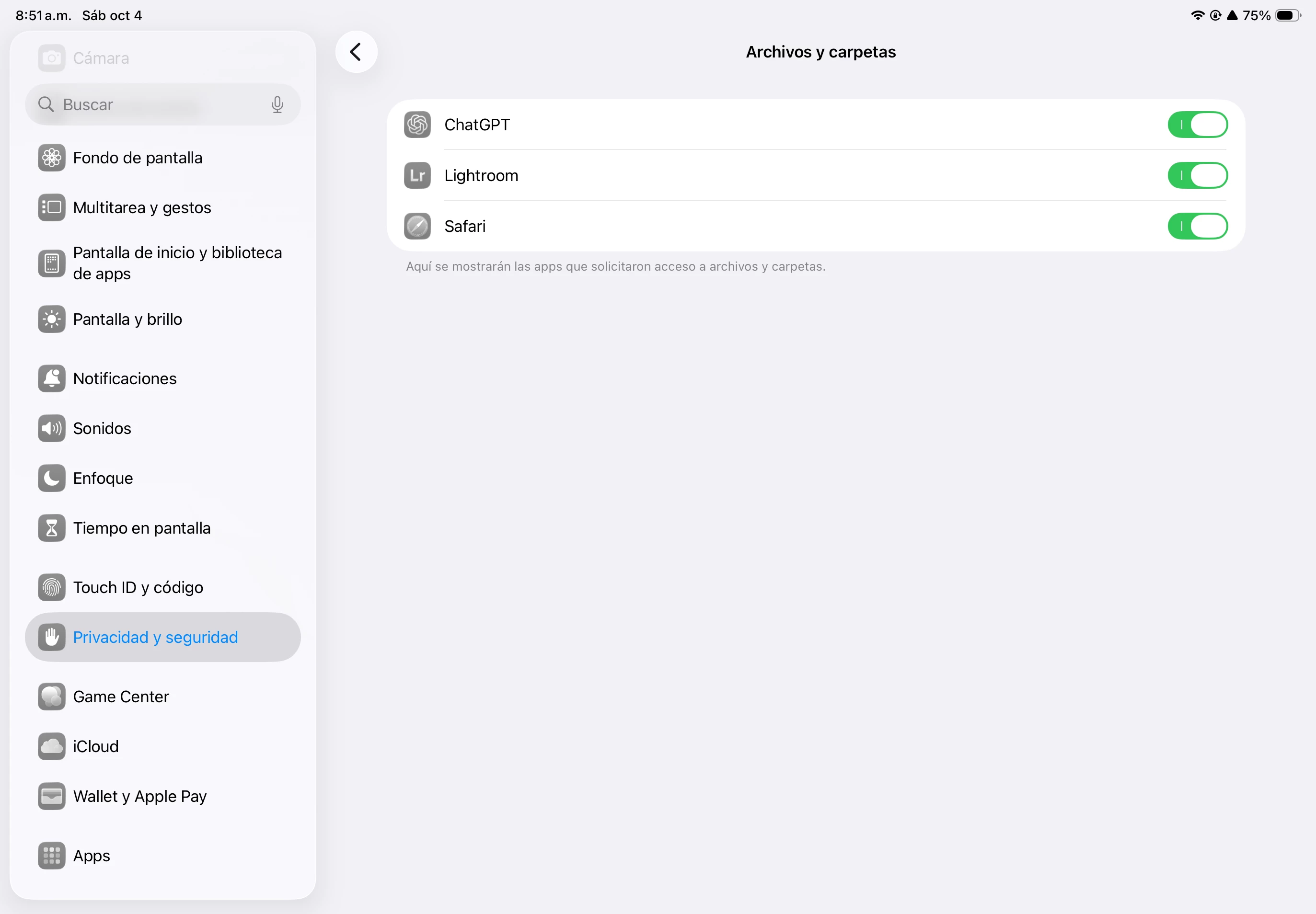
Task: Tap the Safari compass icon
Action: (417, 226)
